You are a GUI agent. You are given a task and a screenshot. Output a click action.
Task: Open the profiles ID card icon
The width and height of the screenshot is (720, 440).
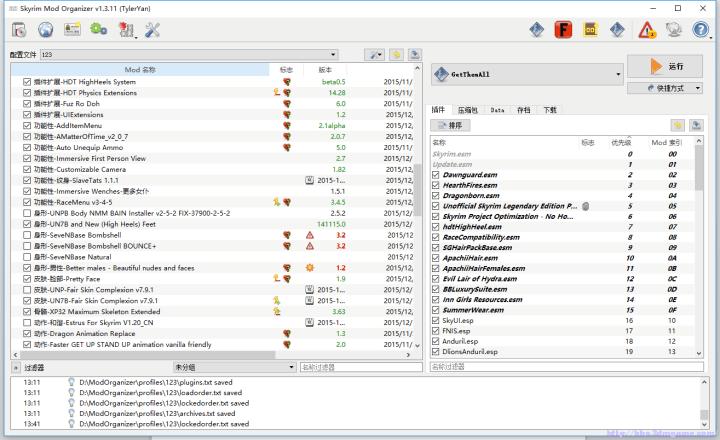pos(72,29)
